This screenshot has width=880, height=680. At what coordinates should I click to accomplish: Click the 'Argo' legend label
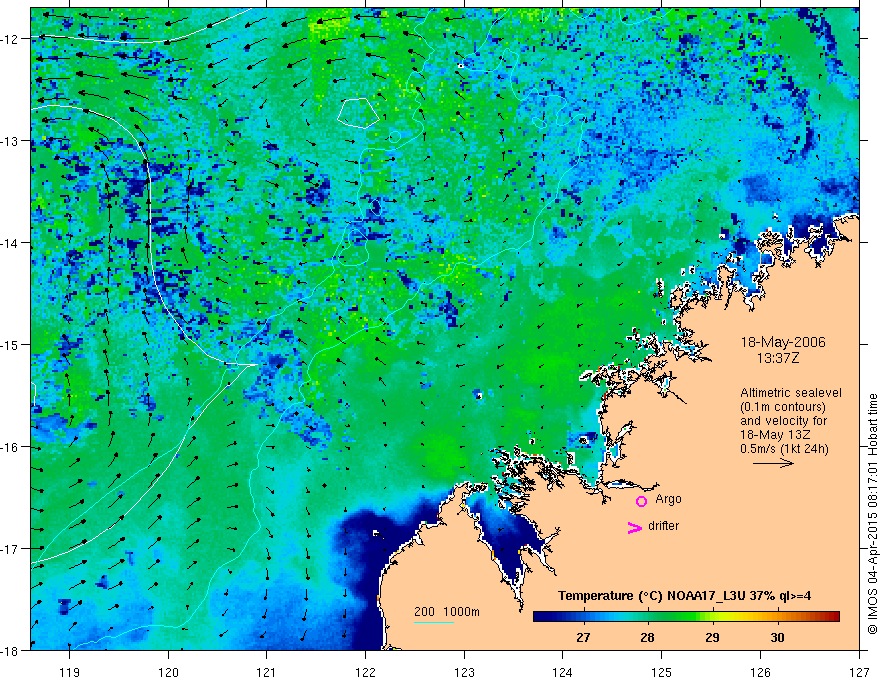[668, 499]
